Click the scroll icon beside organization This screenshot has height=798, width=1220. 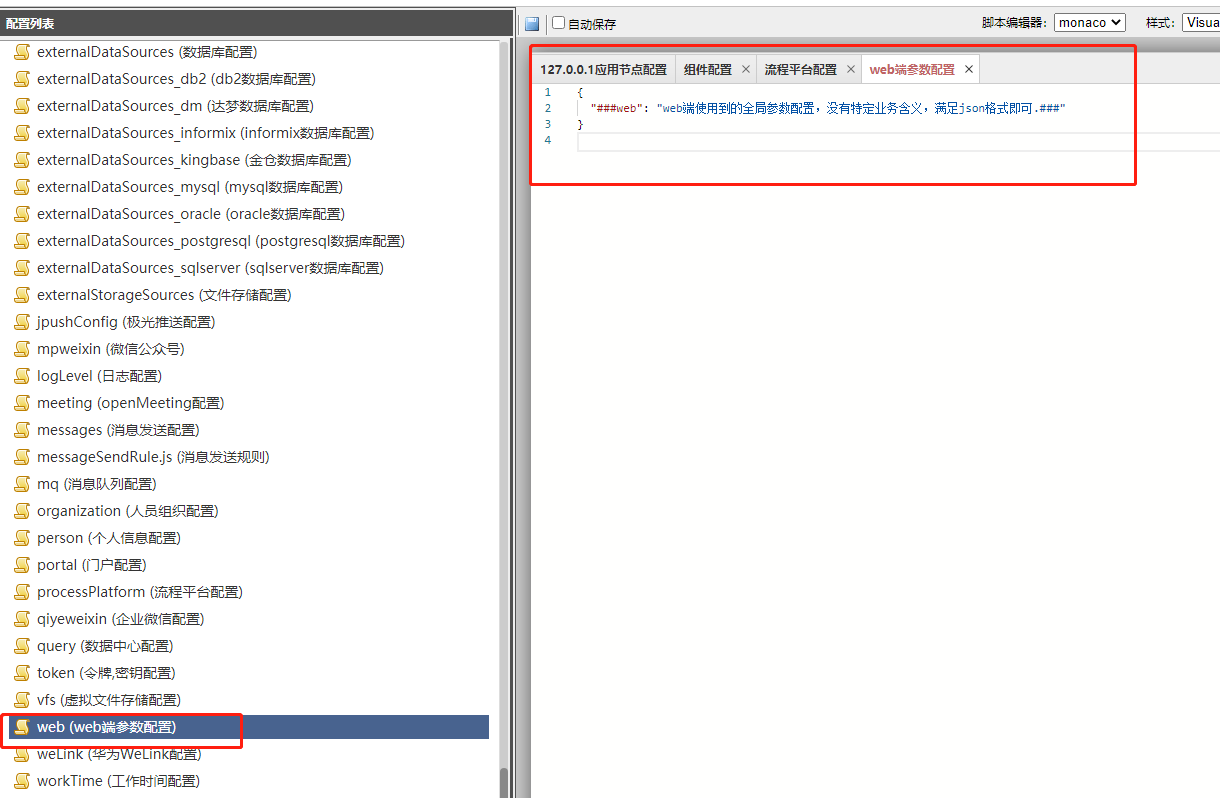(x=22, y=511)
